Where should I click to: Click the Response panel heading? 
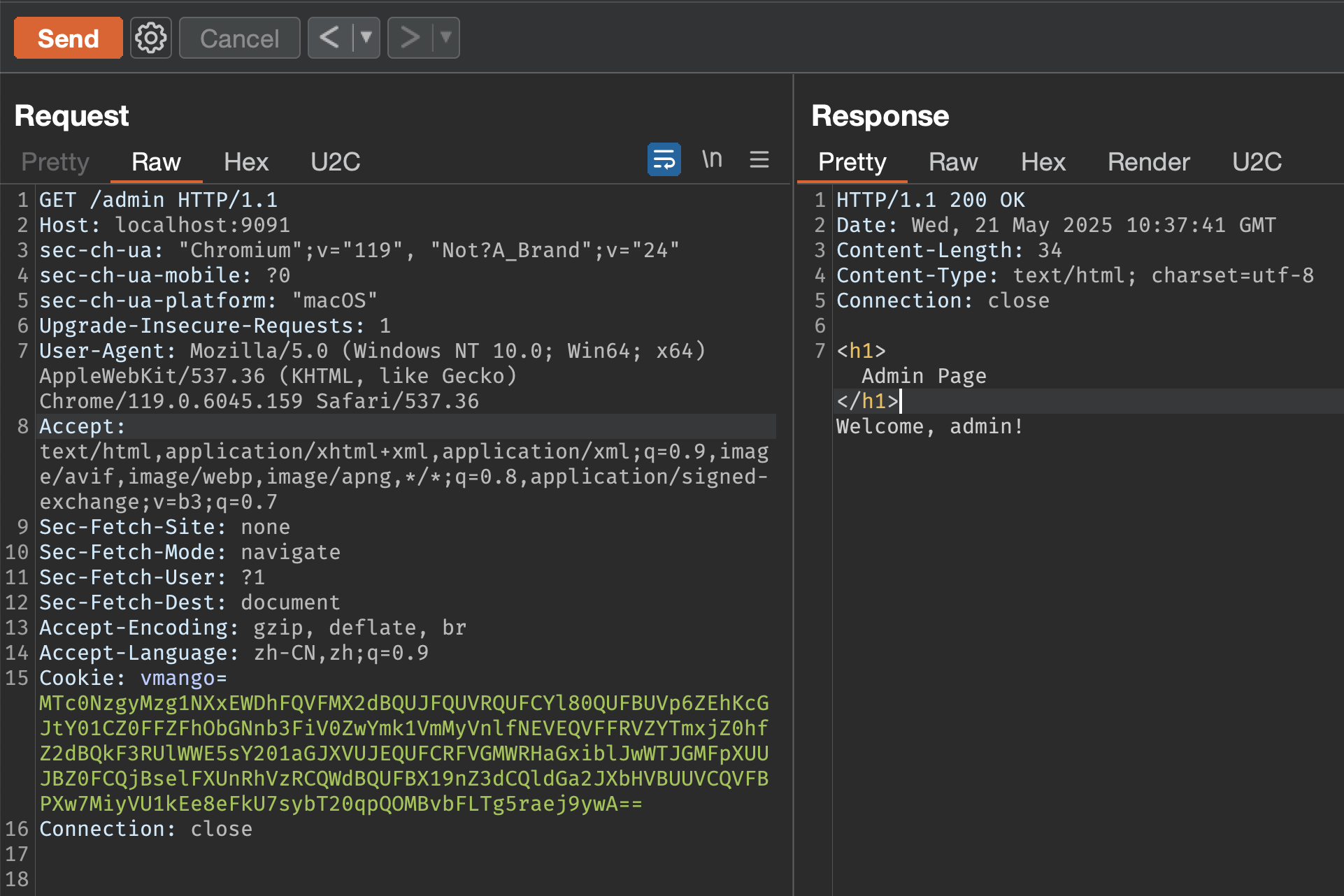coord(880,116)
